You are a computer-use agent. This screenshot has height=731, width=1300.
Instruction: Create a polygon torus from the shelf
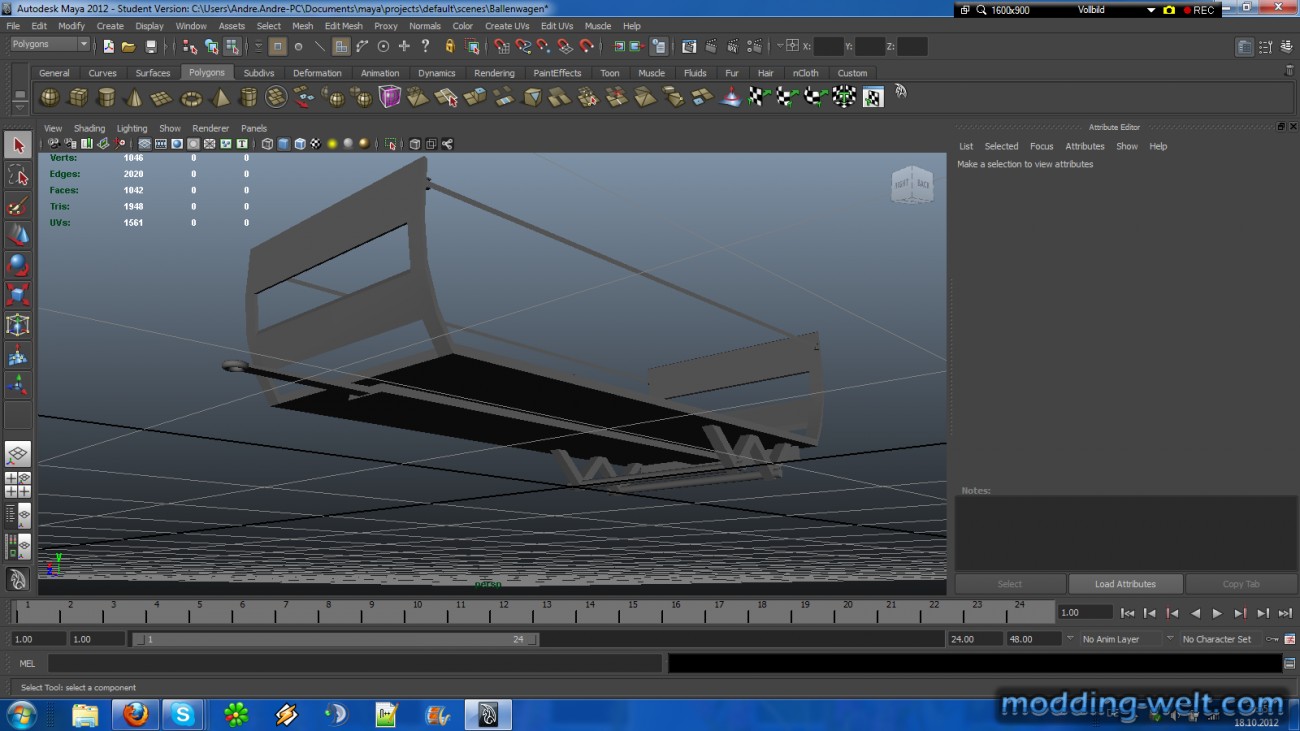tap(191, 97)
